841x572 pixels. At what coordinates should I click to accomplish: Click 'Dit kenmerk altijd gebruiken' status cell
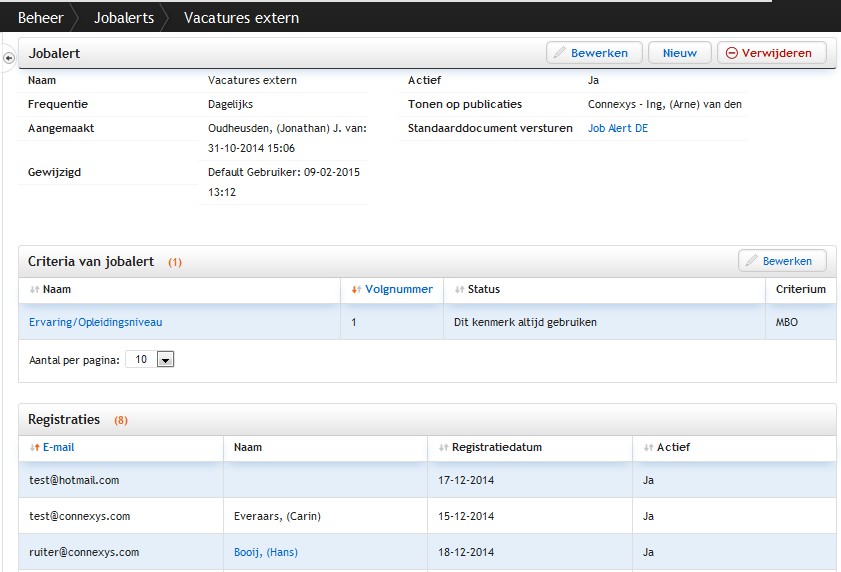tap(525, 322)
